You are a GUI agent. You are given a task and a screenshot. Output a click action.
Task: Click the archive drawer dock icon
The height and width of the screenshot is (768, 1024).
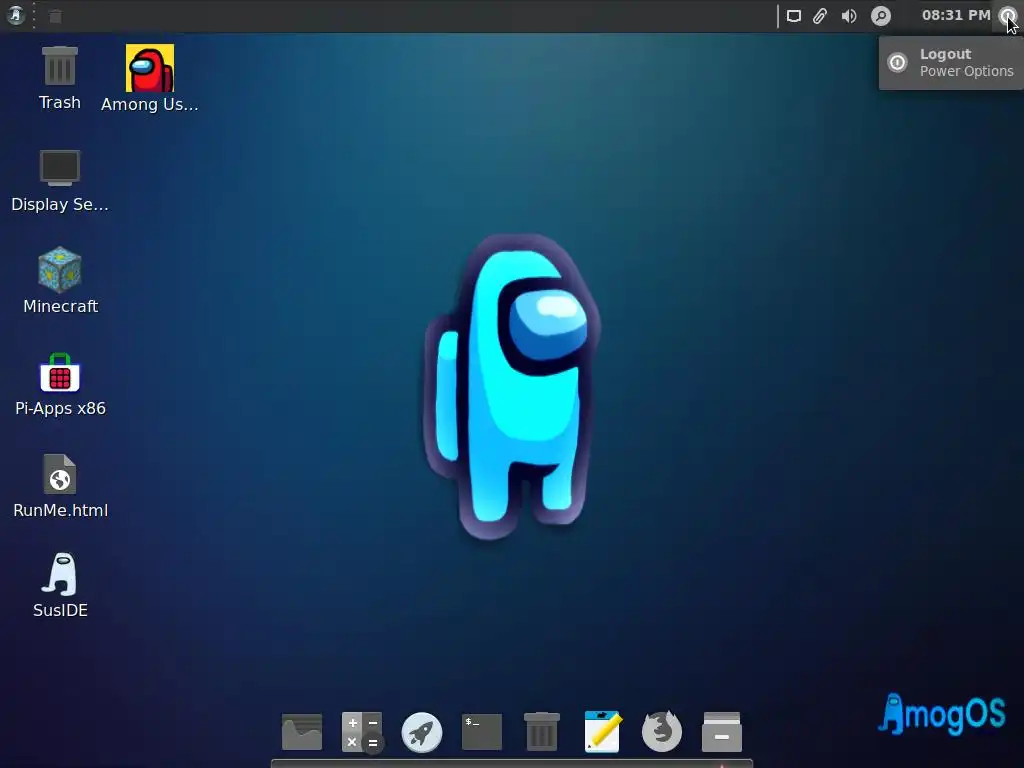[x=722, y=731]
